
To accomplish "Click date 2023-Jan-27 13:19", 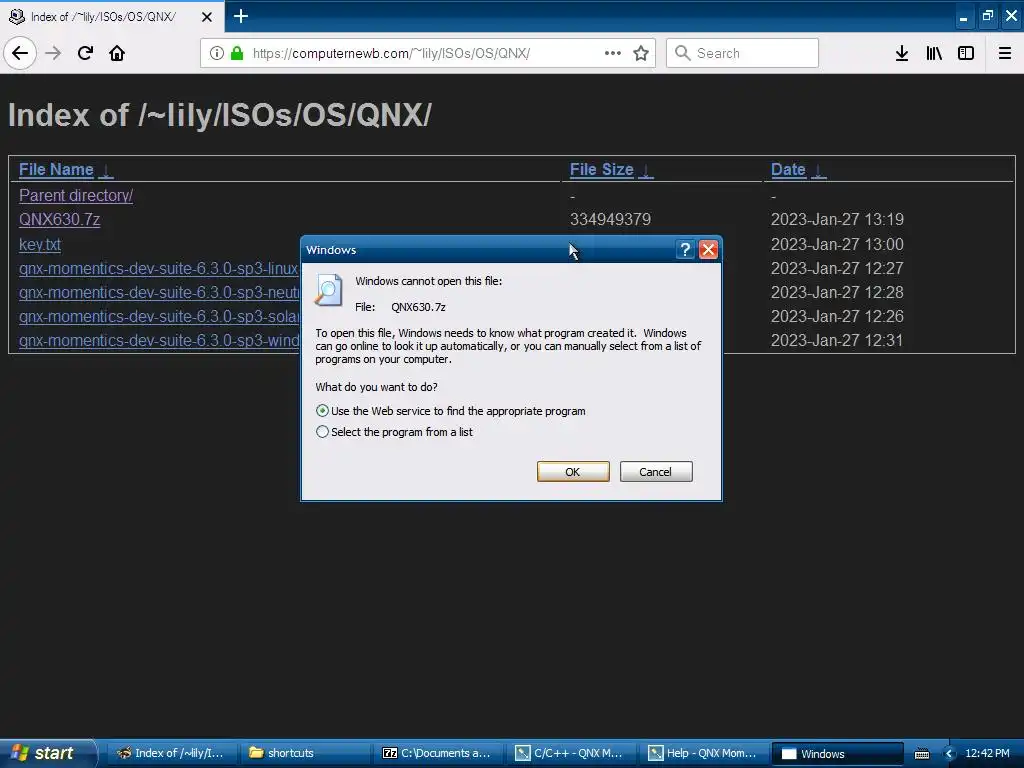I will coord(837,219).
